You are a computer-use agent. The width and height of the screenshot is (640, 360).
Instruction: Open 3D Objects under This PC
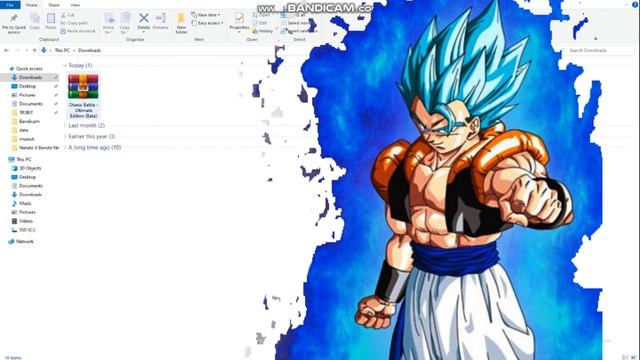pos(30,168)
